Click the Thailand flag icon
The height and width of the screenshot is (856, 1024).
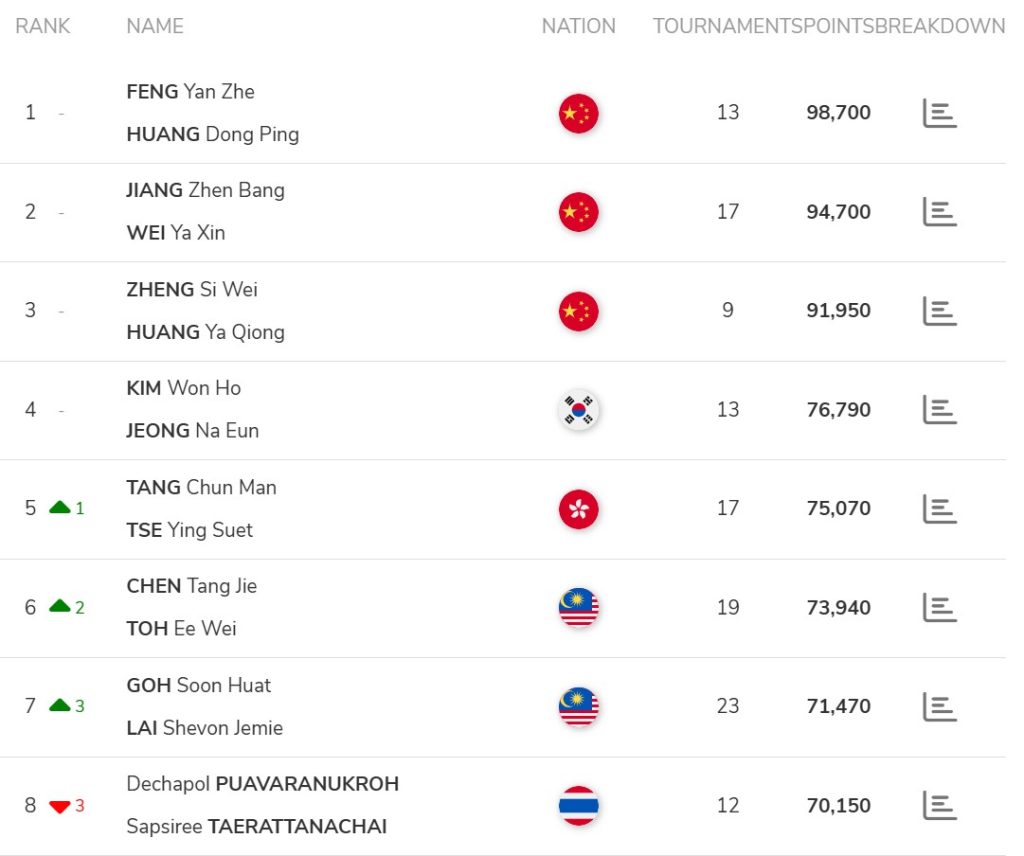[579, 806]
